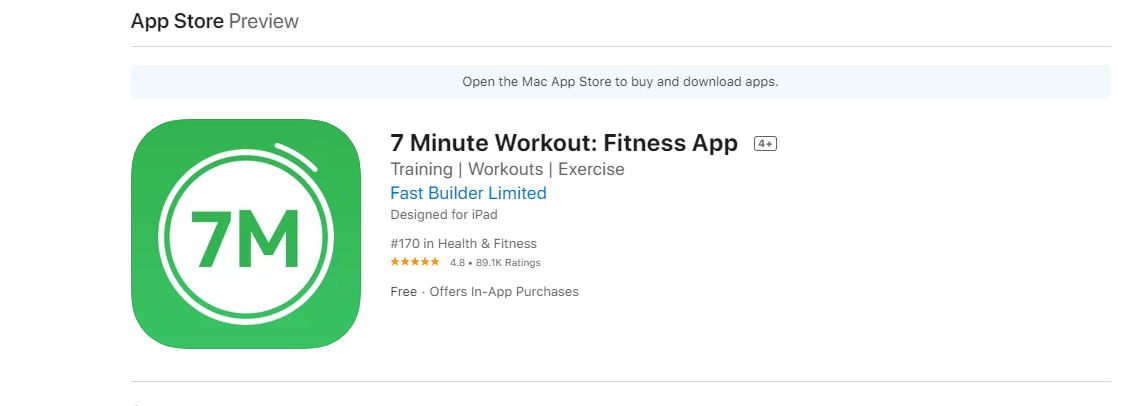Click the App Store header title

tap(177, 21)
